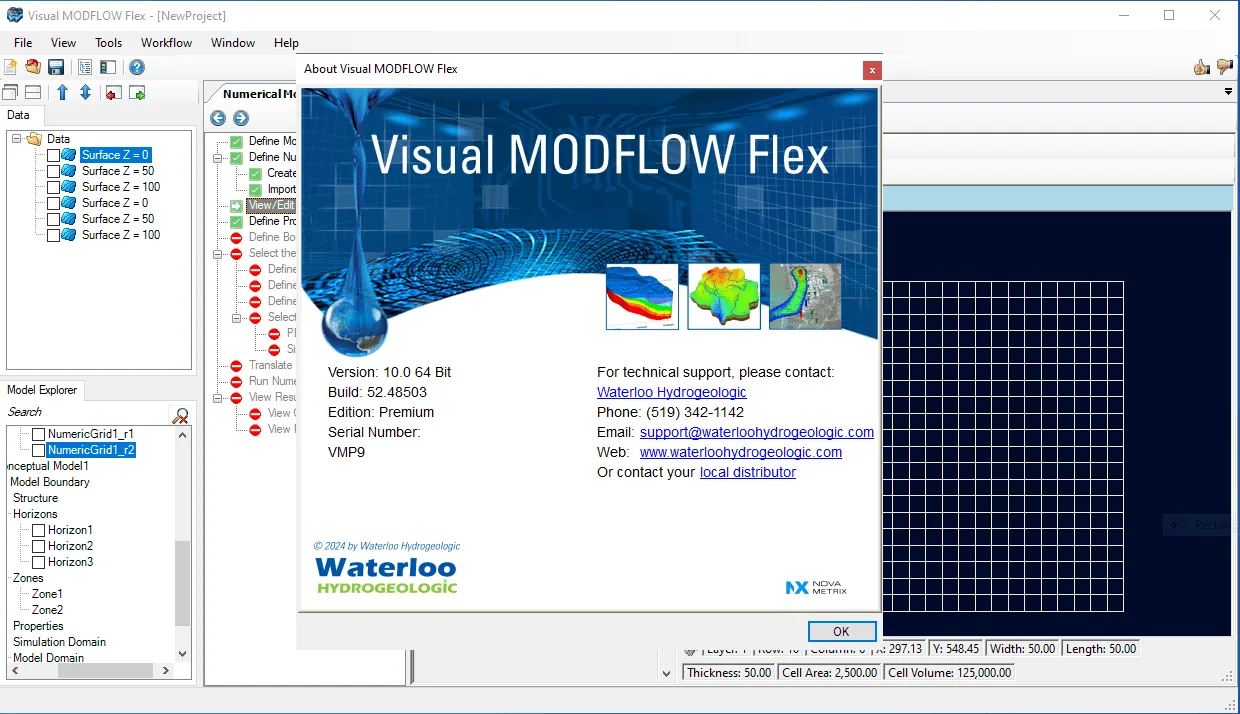Click Model Explorer scrollbar down arrow
Viewport: 1240px width, 714px height.
(182, 654)
